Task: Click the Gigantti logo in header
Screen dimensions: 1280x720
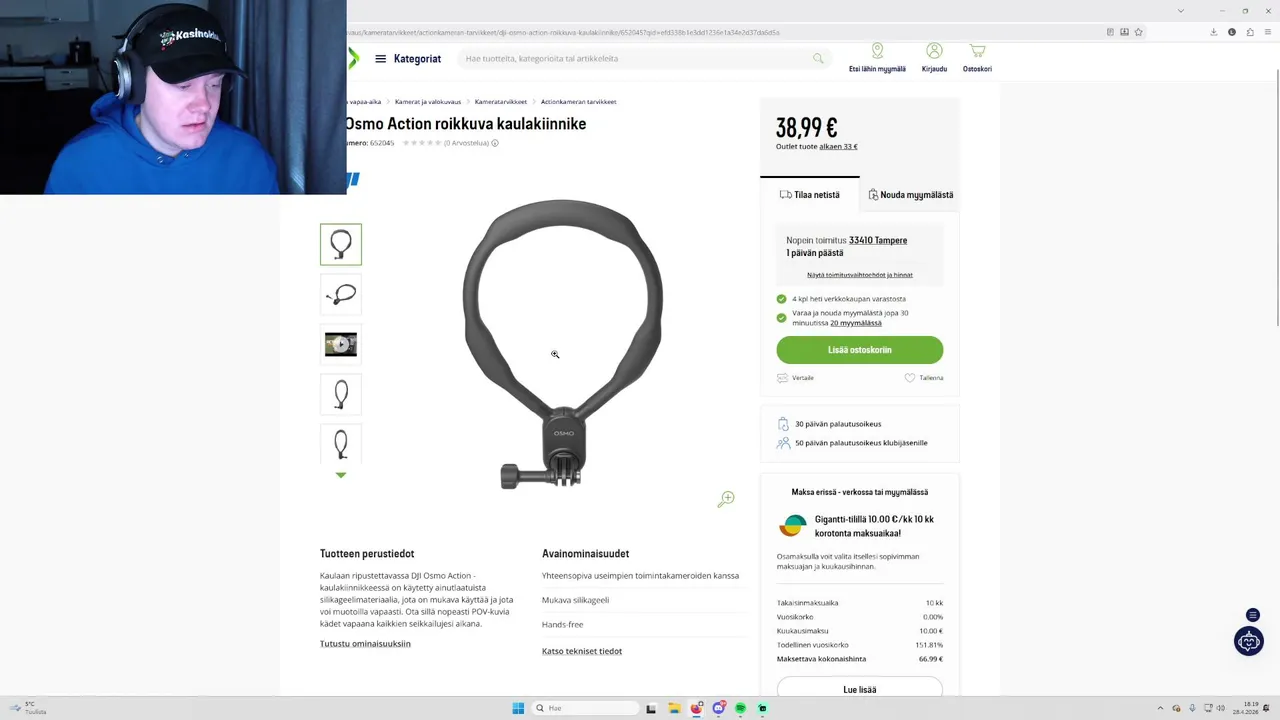Action: pos(353,59)
